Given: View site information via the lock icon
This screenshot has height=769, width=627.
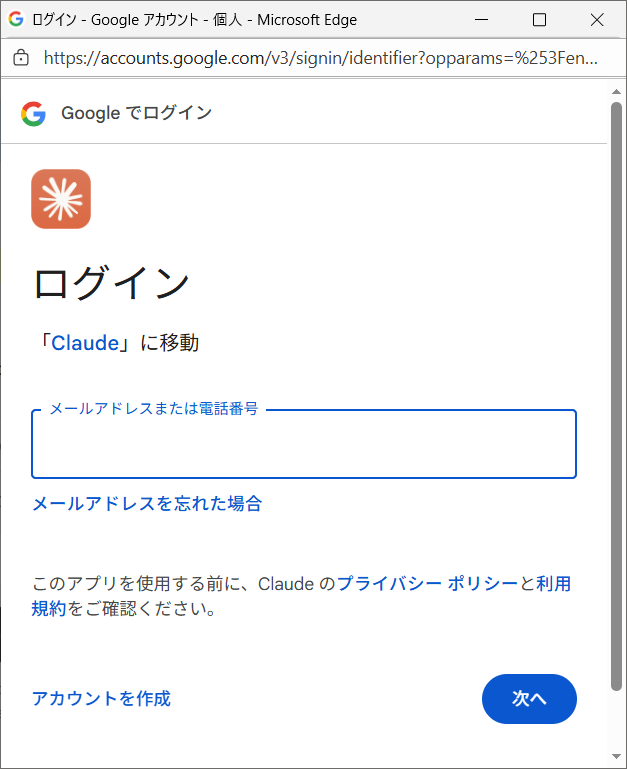Looking at the screenshot, I should [x=21, y=58].
